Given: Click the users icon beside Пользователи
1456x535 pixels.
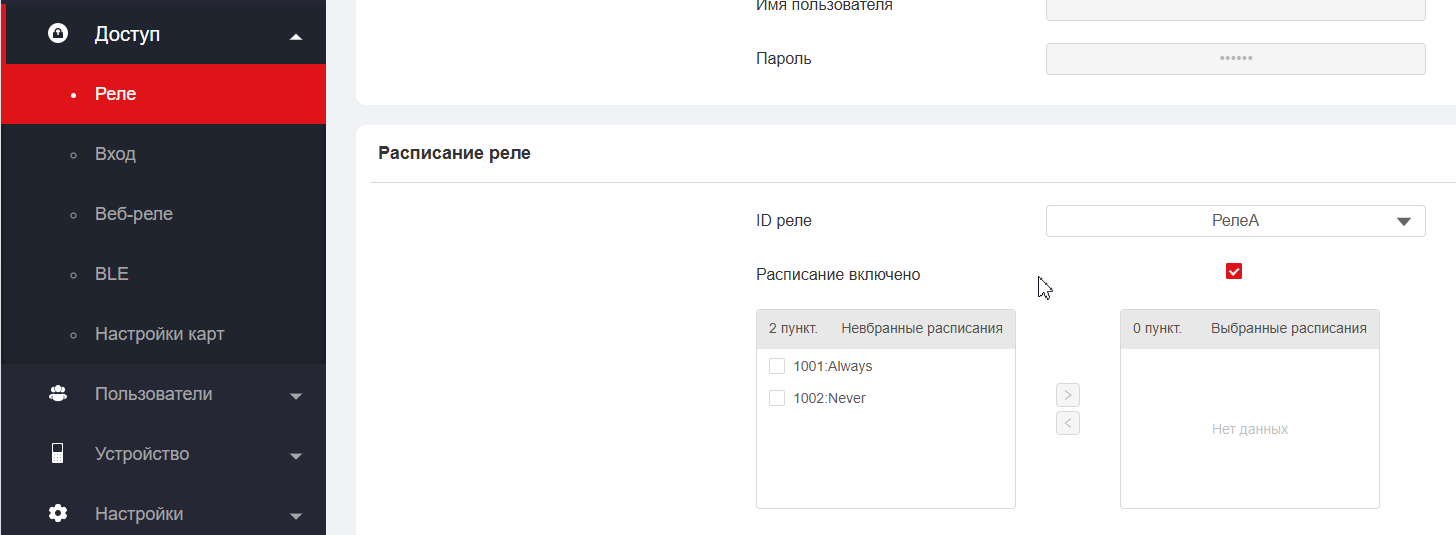Looking at the screenshot, I should coord(58,394).
